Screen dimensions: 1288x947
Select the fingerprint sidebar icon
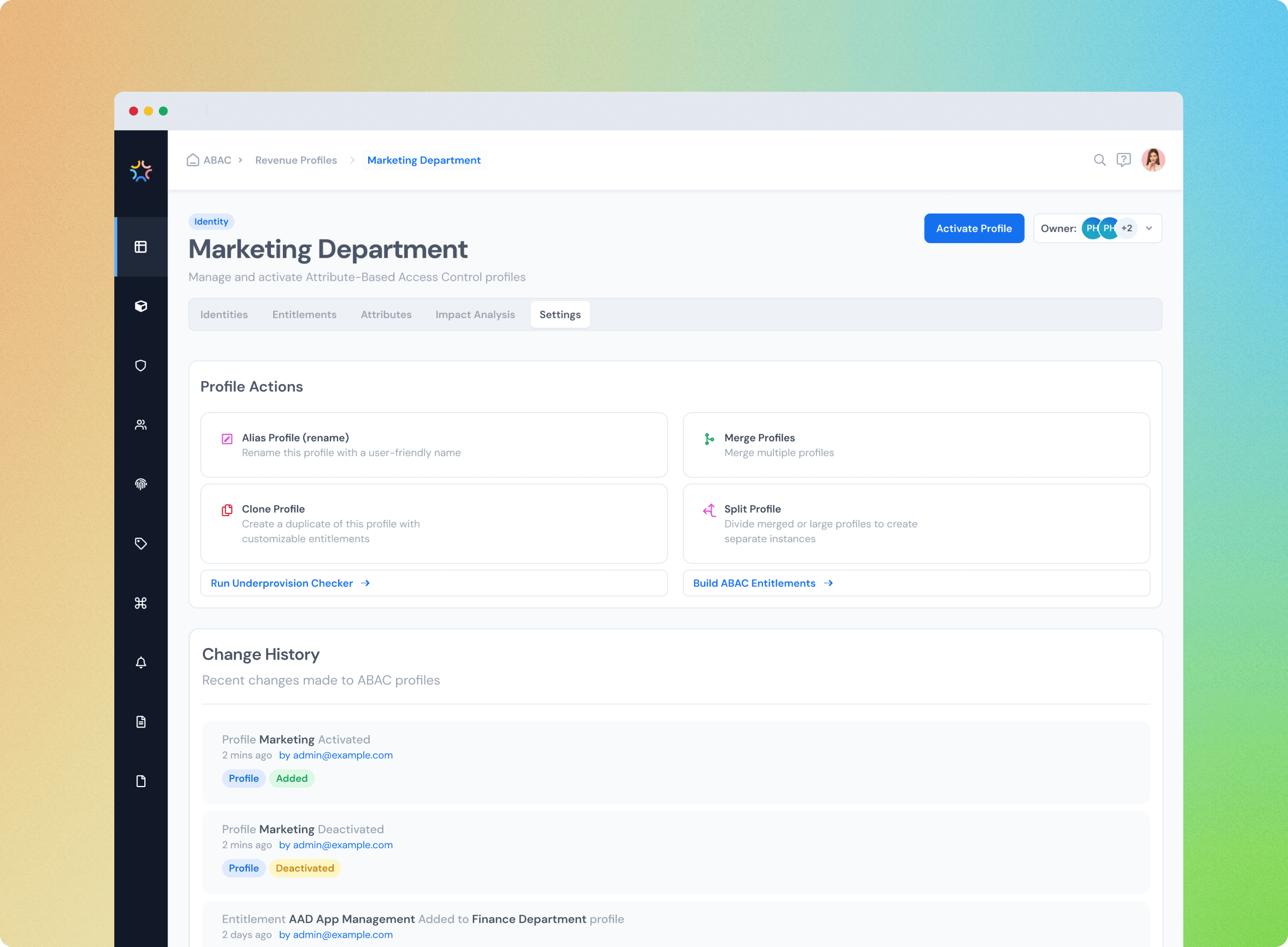pyautogui.click(x=141, y=484)
